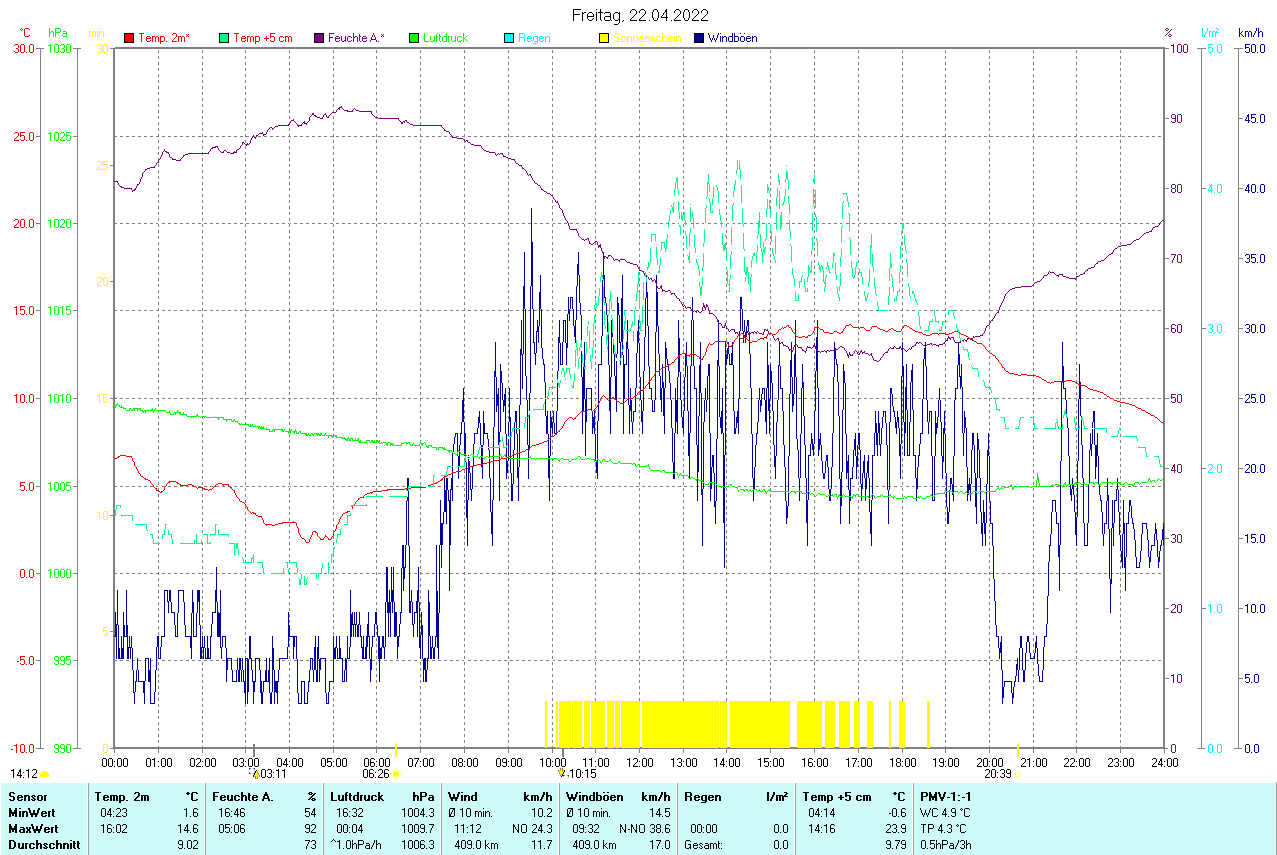This screenshot has height=855, width=1277.
Task: Click the dark blue Windböen legend swatch
Action: click(699, 38)
